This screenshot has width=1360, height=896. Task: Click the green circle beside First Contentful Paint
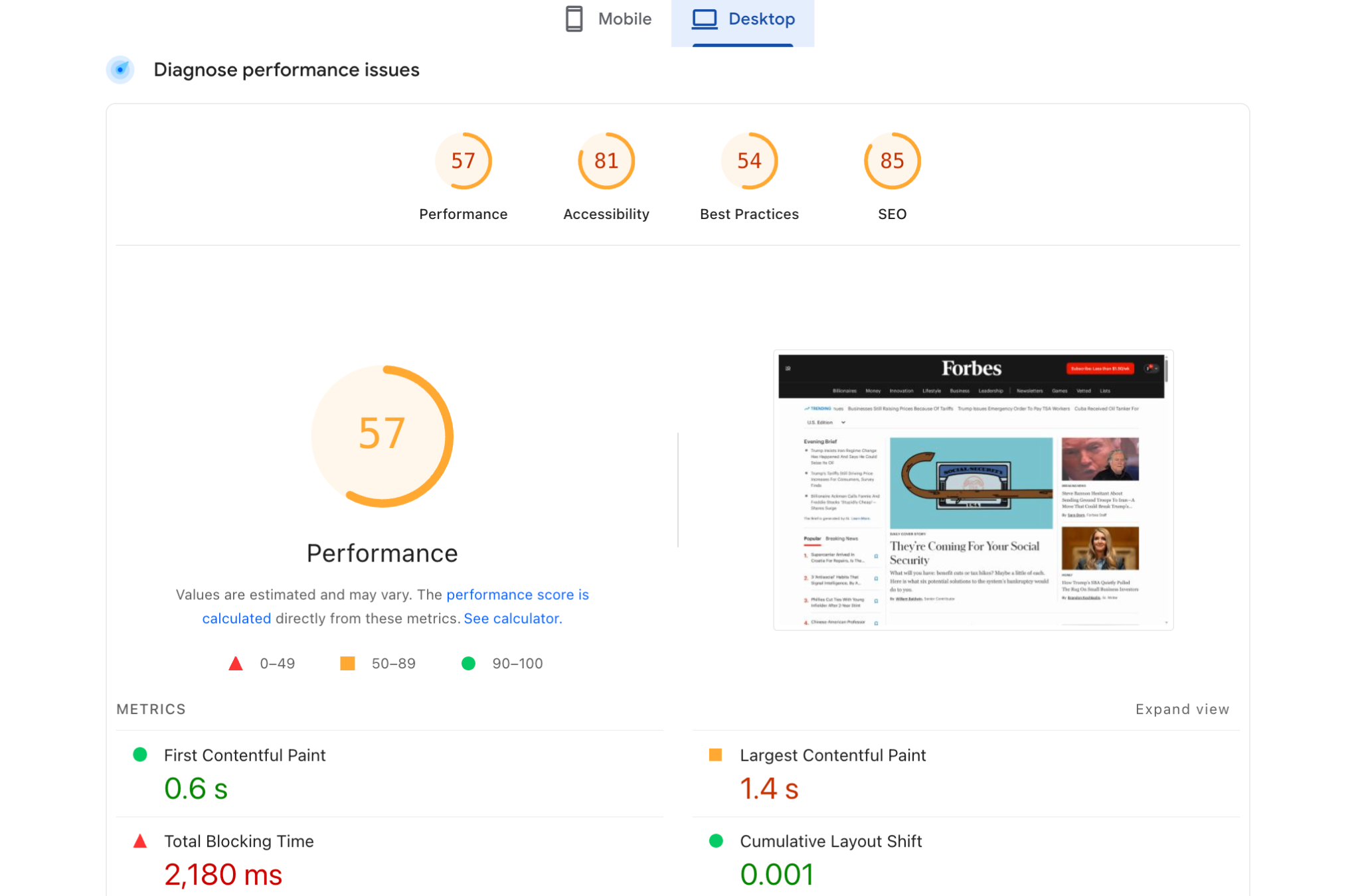[x=140, y=755]
